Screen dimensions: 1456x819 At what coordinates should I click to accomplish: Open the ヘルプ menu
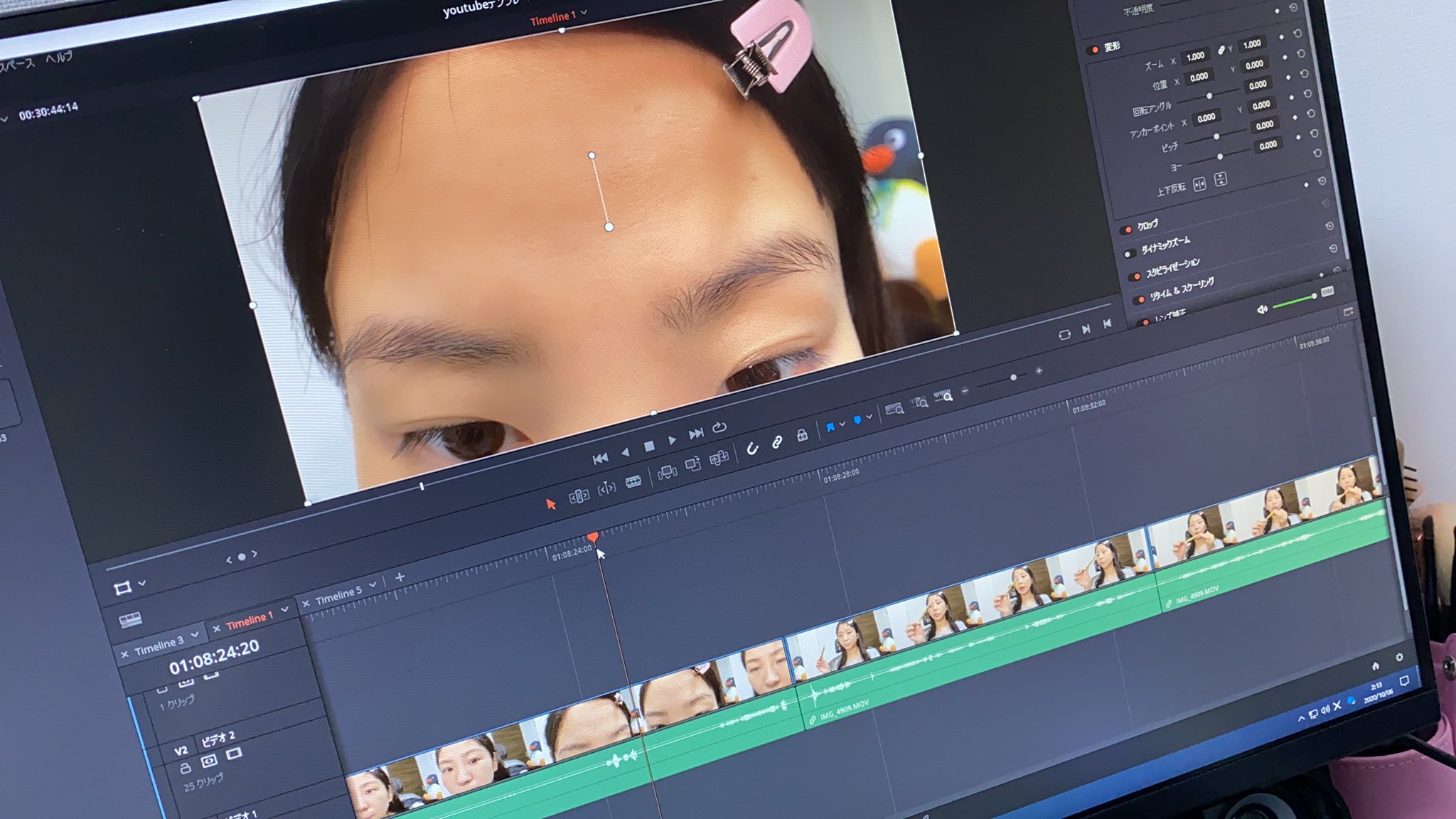(x=59, y=57)
